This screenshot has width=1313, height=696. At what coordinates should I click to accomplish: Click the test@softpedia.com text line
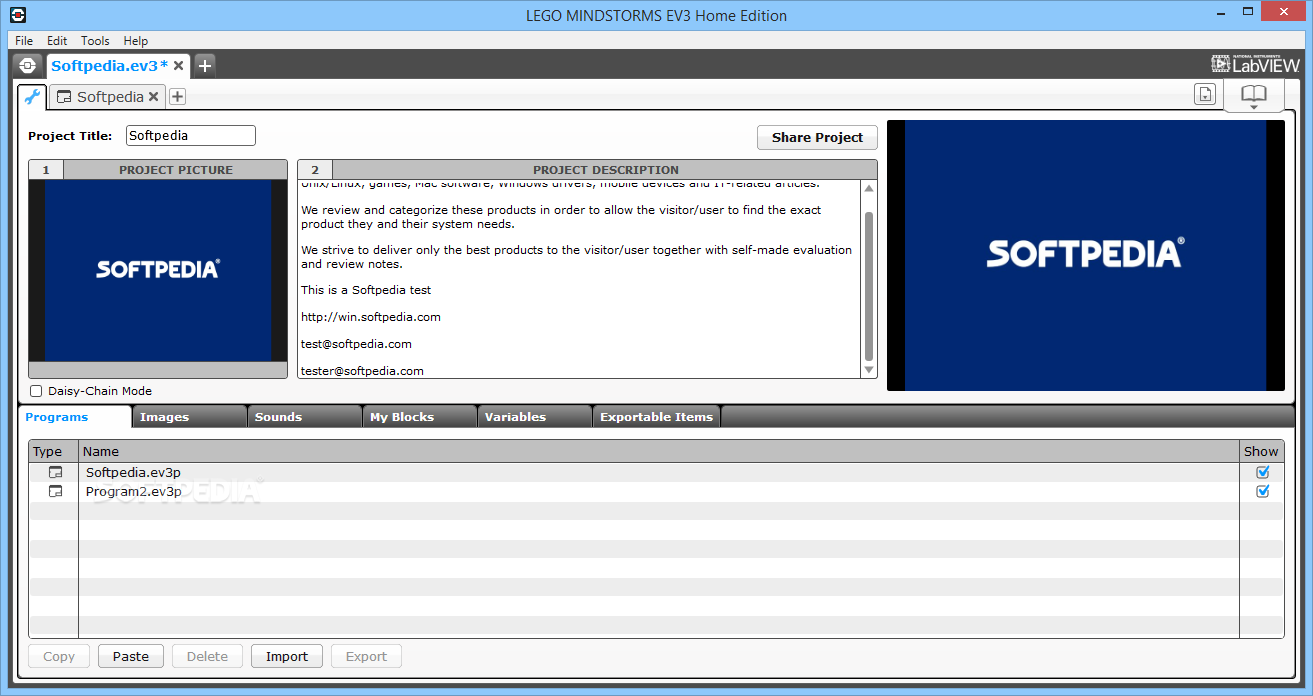[356, 344]
